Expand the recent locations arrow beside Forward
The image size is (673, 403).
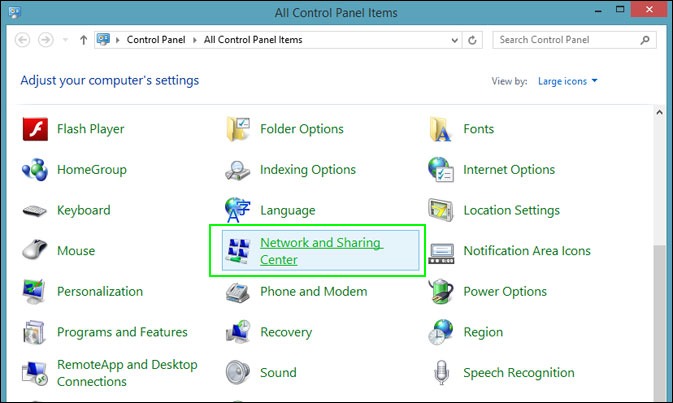click(x=65, y=40)
